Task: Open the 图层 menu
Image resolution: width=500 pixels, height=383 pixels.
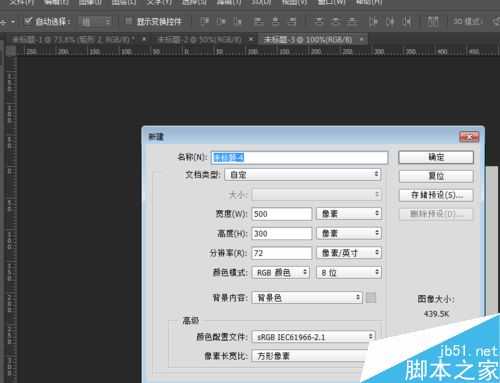Action: tap(124, 3)
